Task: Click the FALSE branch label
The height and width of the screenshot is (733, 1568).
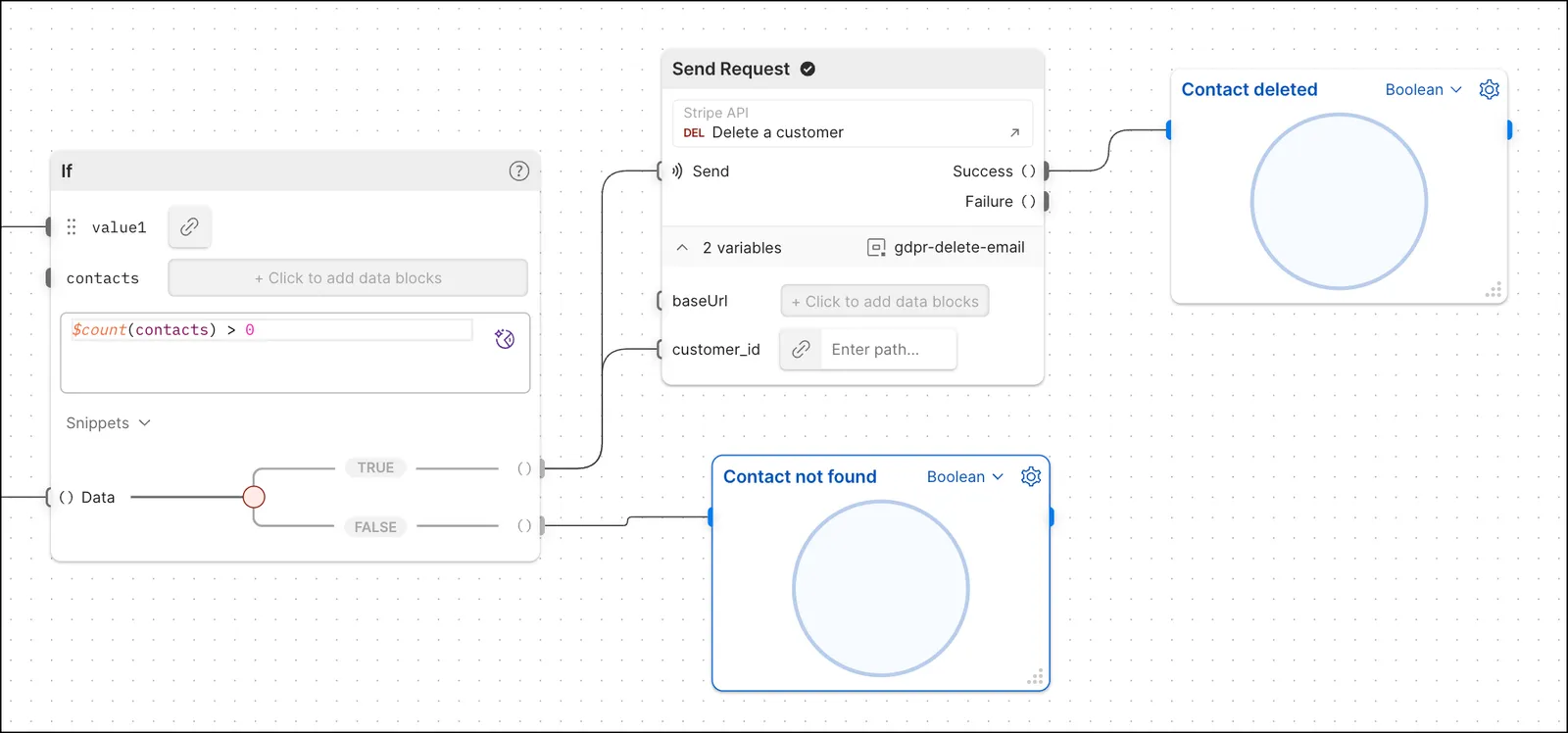Action: (x=375, y=526)
